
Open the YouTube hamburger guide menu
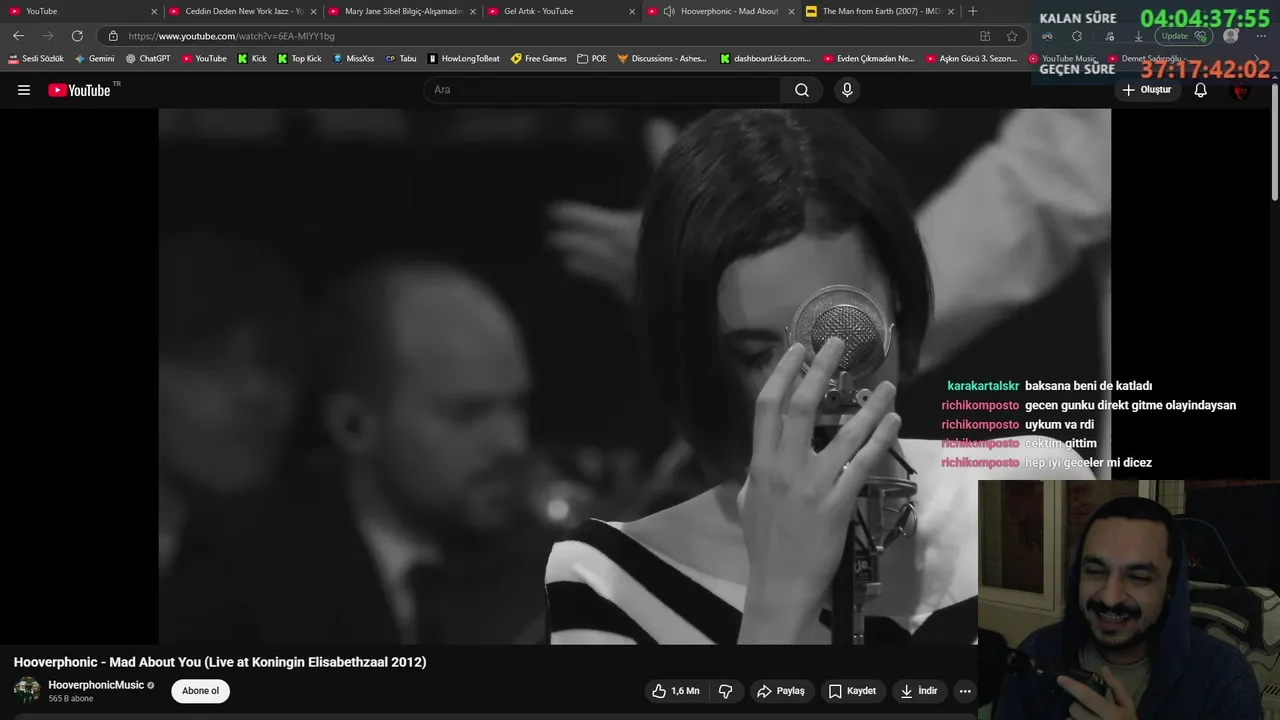coord(24,90)
